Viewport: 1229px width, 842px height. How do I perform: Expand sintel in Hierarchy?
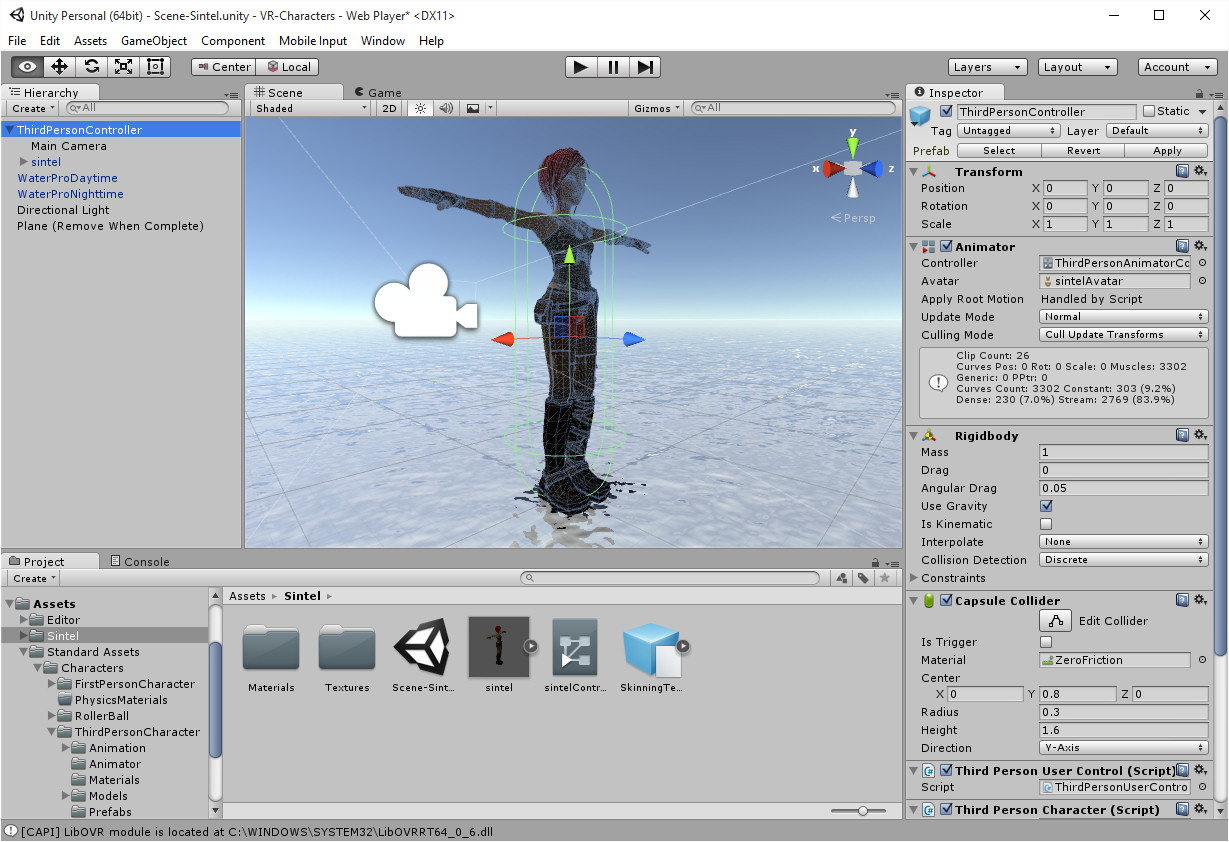24,162
